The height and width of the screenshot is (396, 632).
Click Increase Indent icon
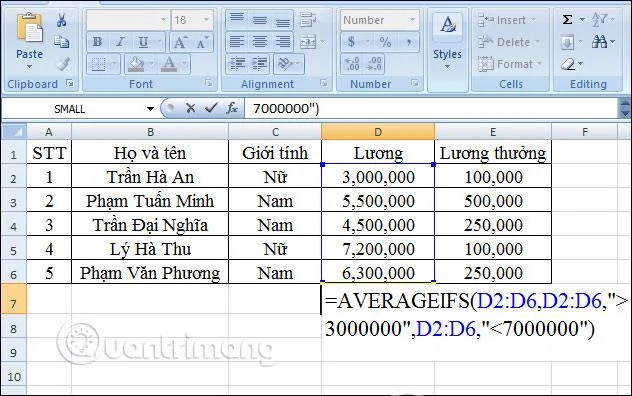coord(260,64)
